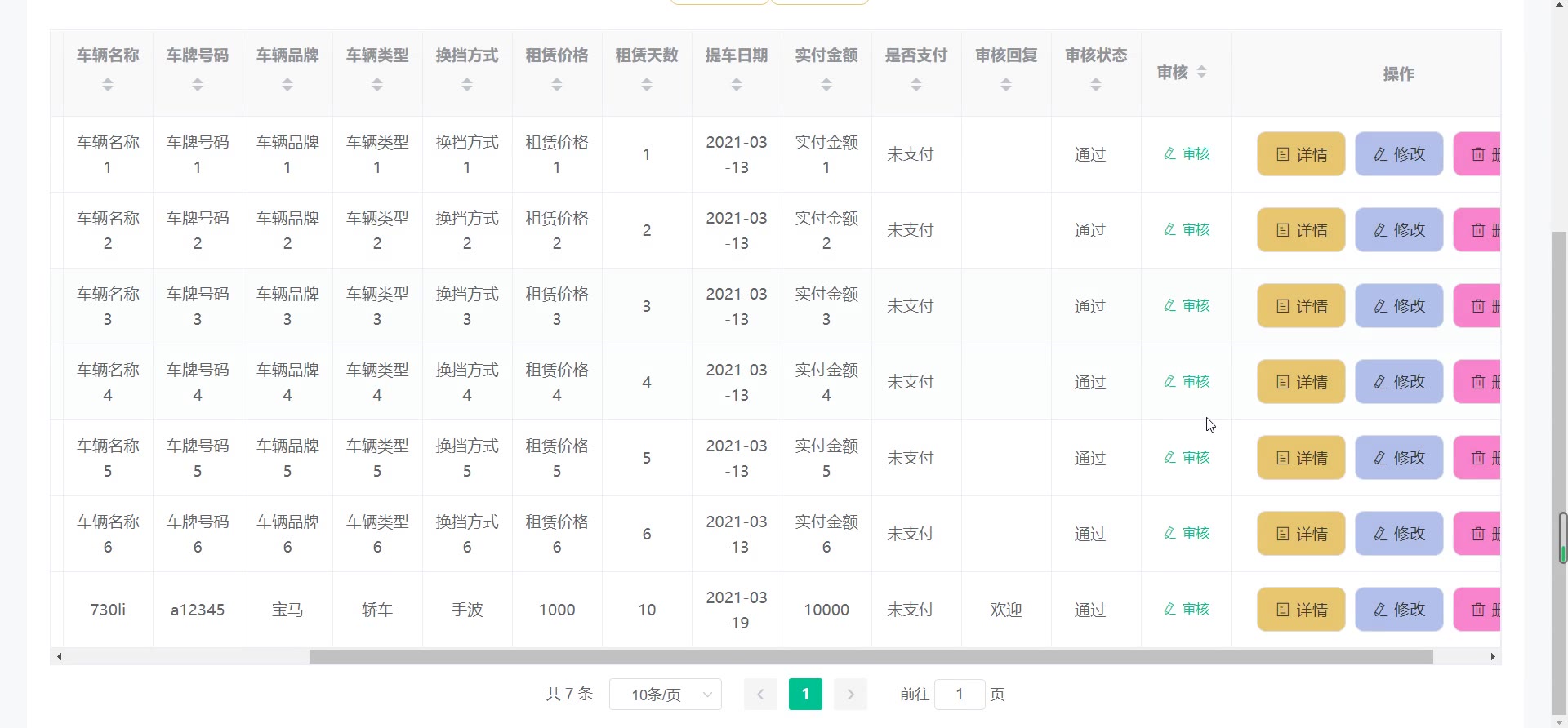Sort by the 车辆名称 column sort arrows
The height and width of the screenshot is (728, 1568).
[108, 85]
